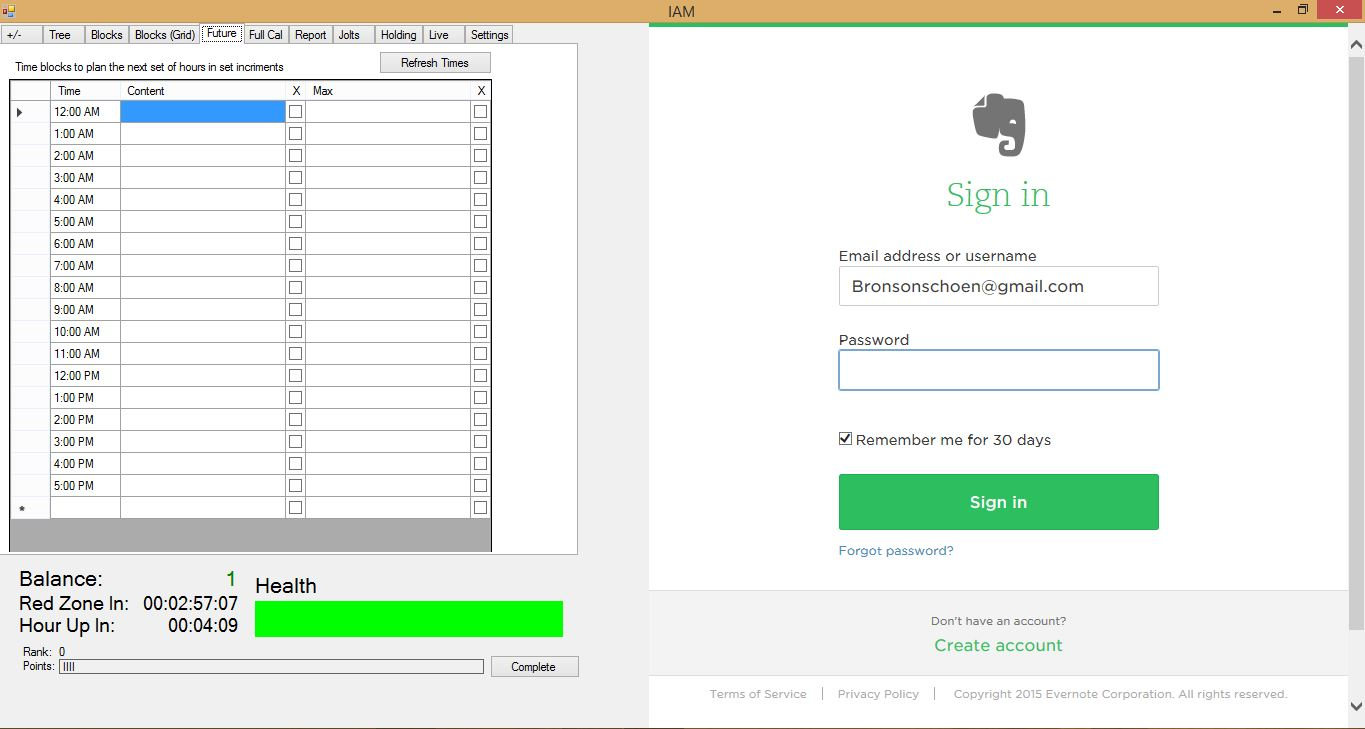Open the Forgot password link
Screen dimensions: 1365x729
pyautogui.click(x=896, y=551)
